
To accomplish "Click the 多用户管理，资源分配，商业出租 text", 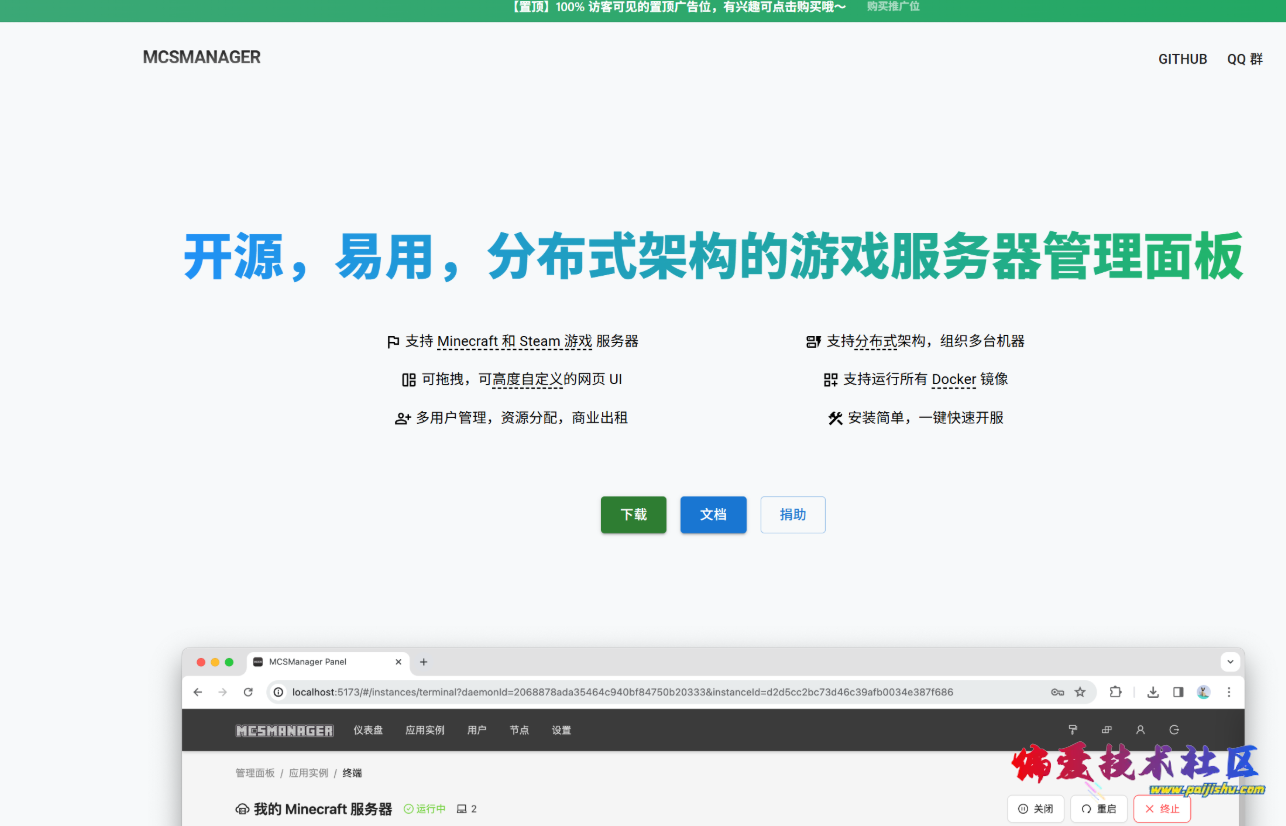I will 522,417.
